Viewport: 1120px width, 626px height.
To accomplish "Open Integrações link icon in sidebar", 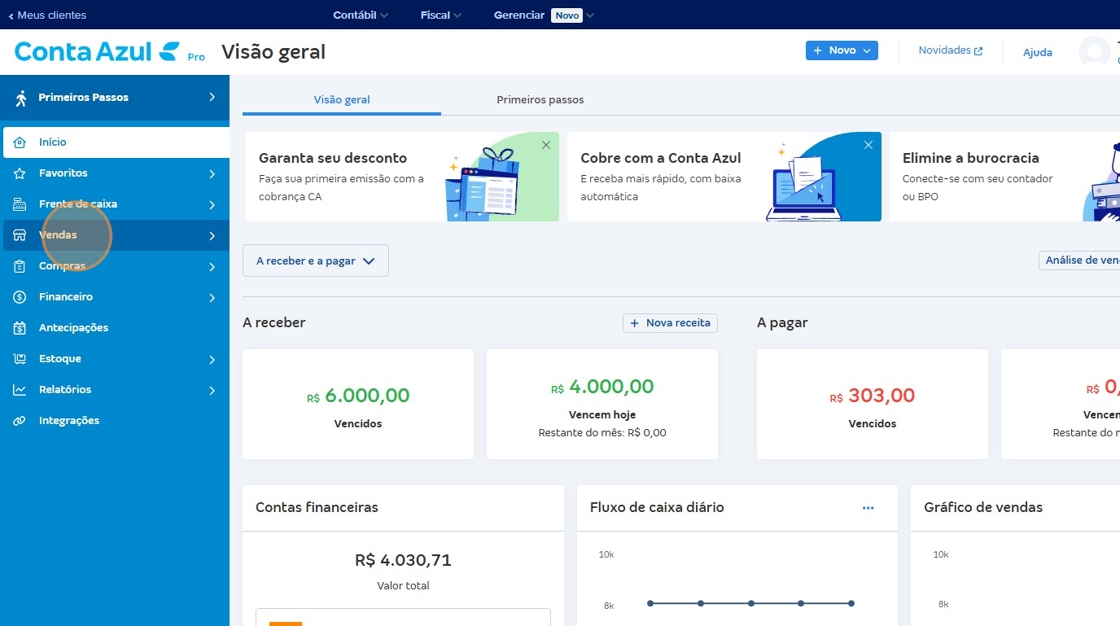I will (x=19, y=421).
